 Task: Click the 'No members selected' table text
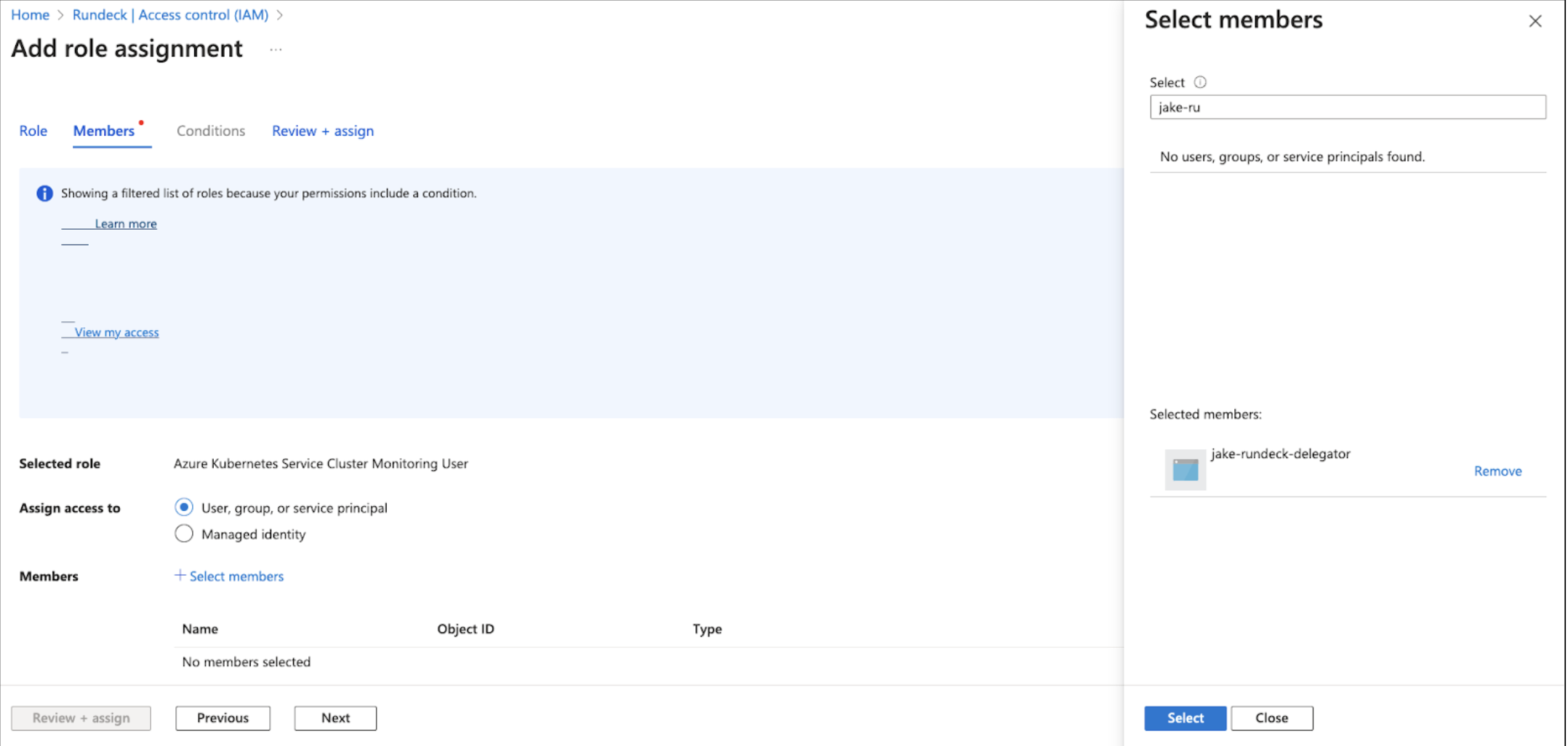pos(246,662)
